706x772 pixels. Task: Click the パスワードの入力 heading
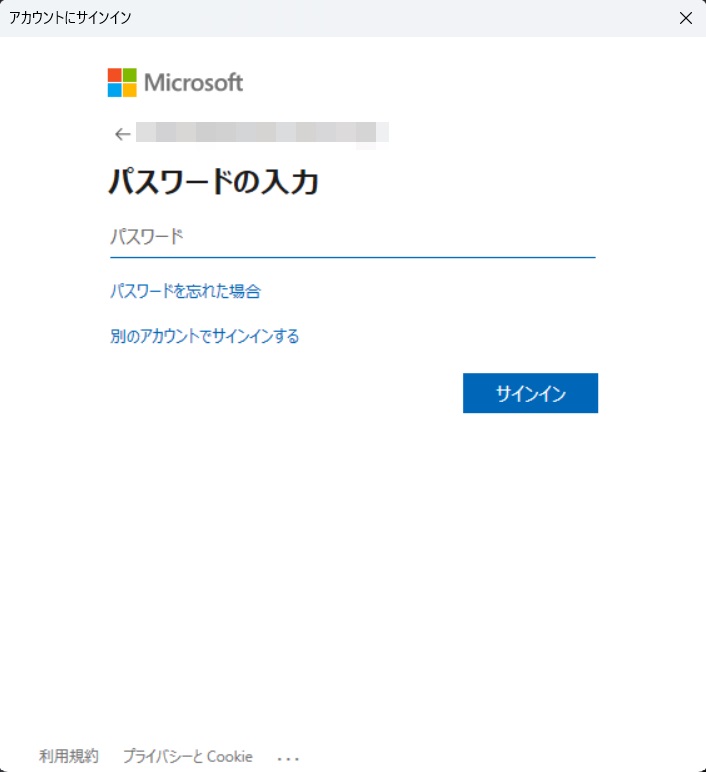tap(212, 183)
